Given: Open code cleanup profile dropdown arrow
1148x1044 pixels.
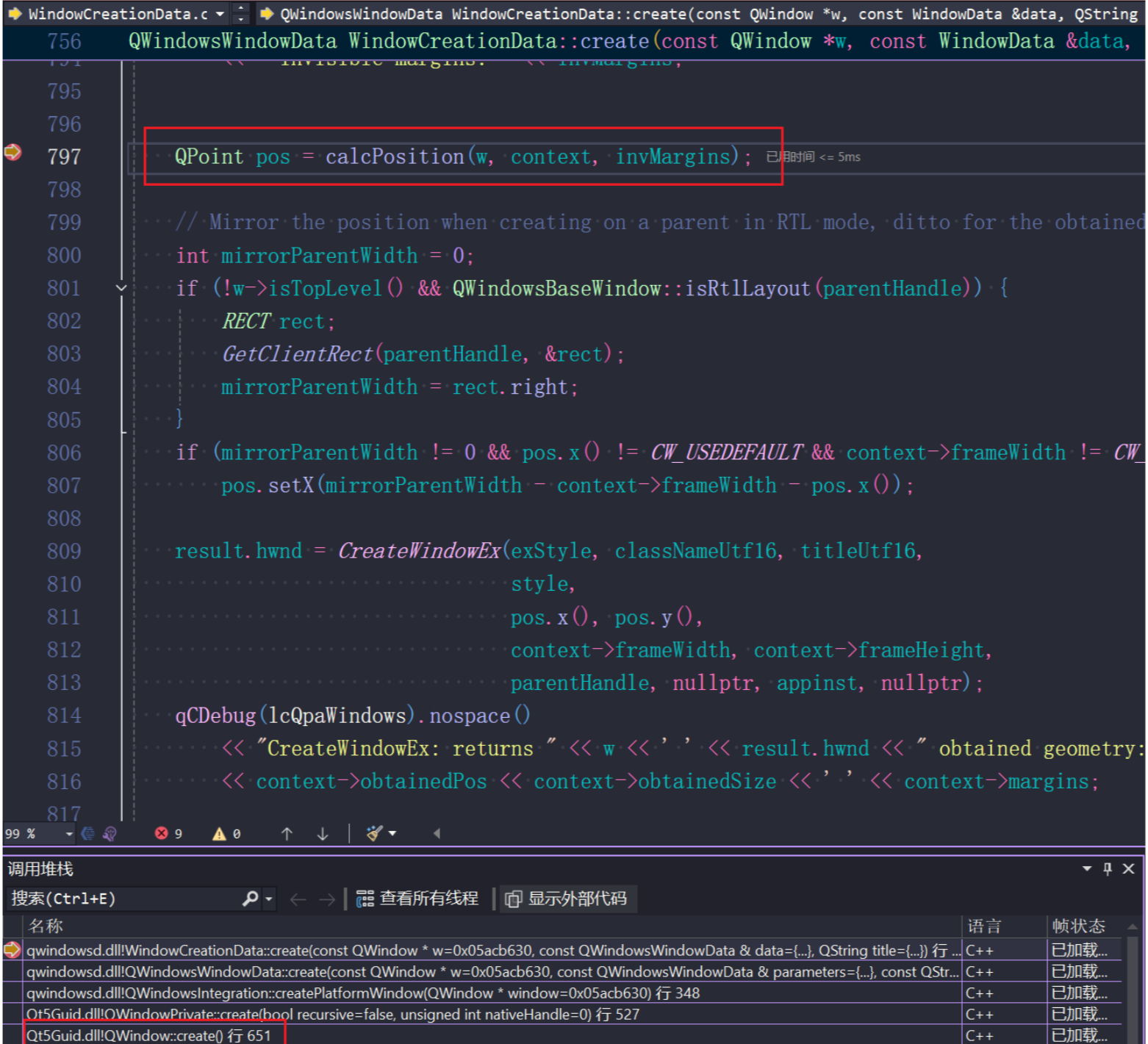Looking at the screenshot, I should 392,833.
